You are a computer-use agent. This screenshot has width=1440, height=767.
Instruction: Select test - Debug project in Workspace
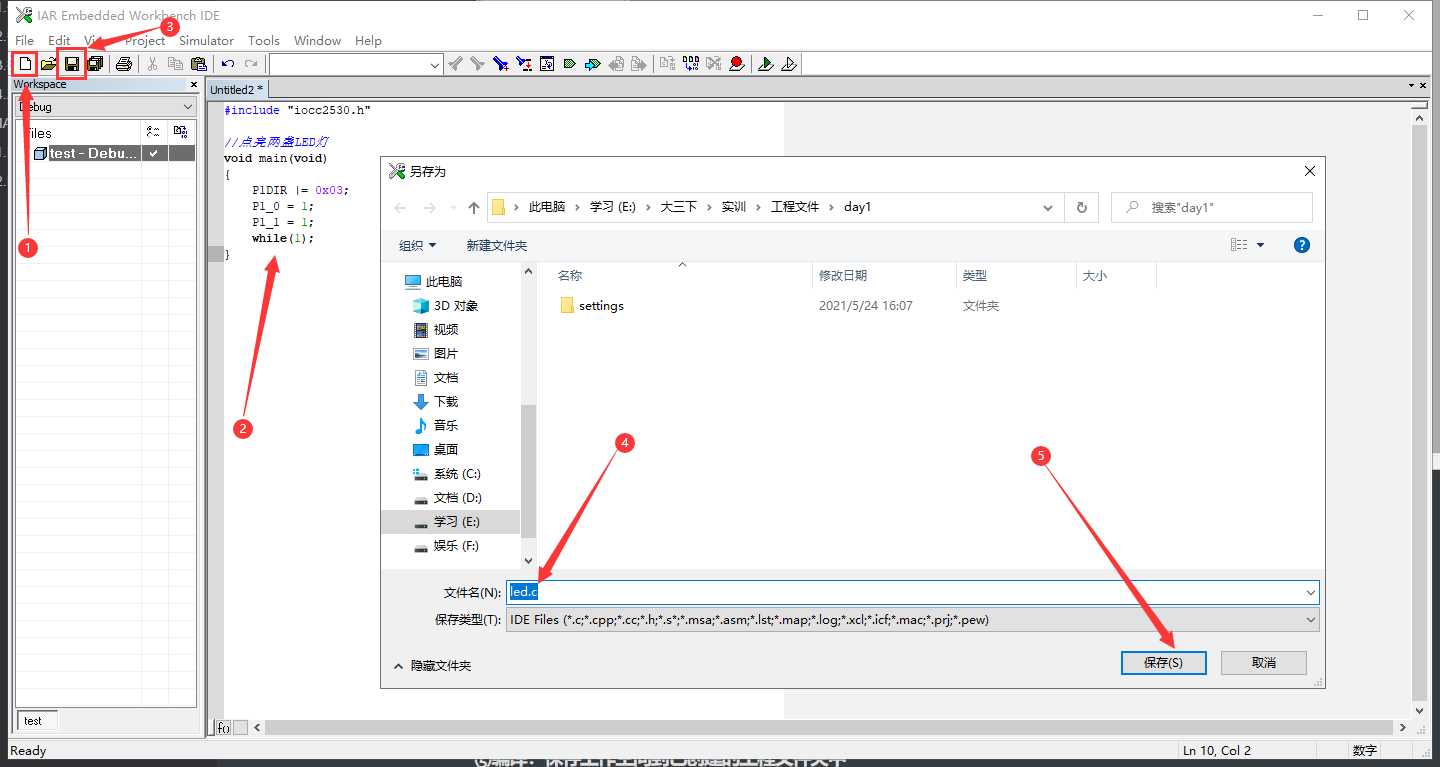point(93,153)
